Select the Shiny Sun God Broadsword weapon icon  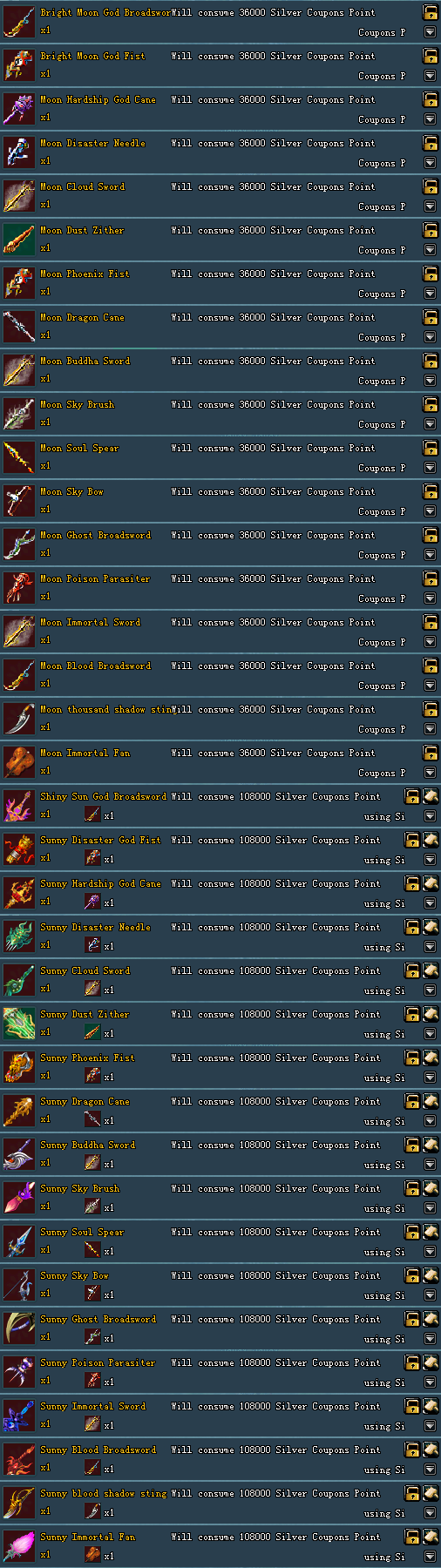pyautogui.click(x=18, y=806)
